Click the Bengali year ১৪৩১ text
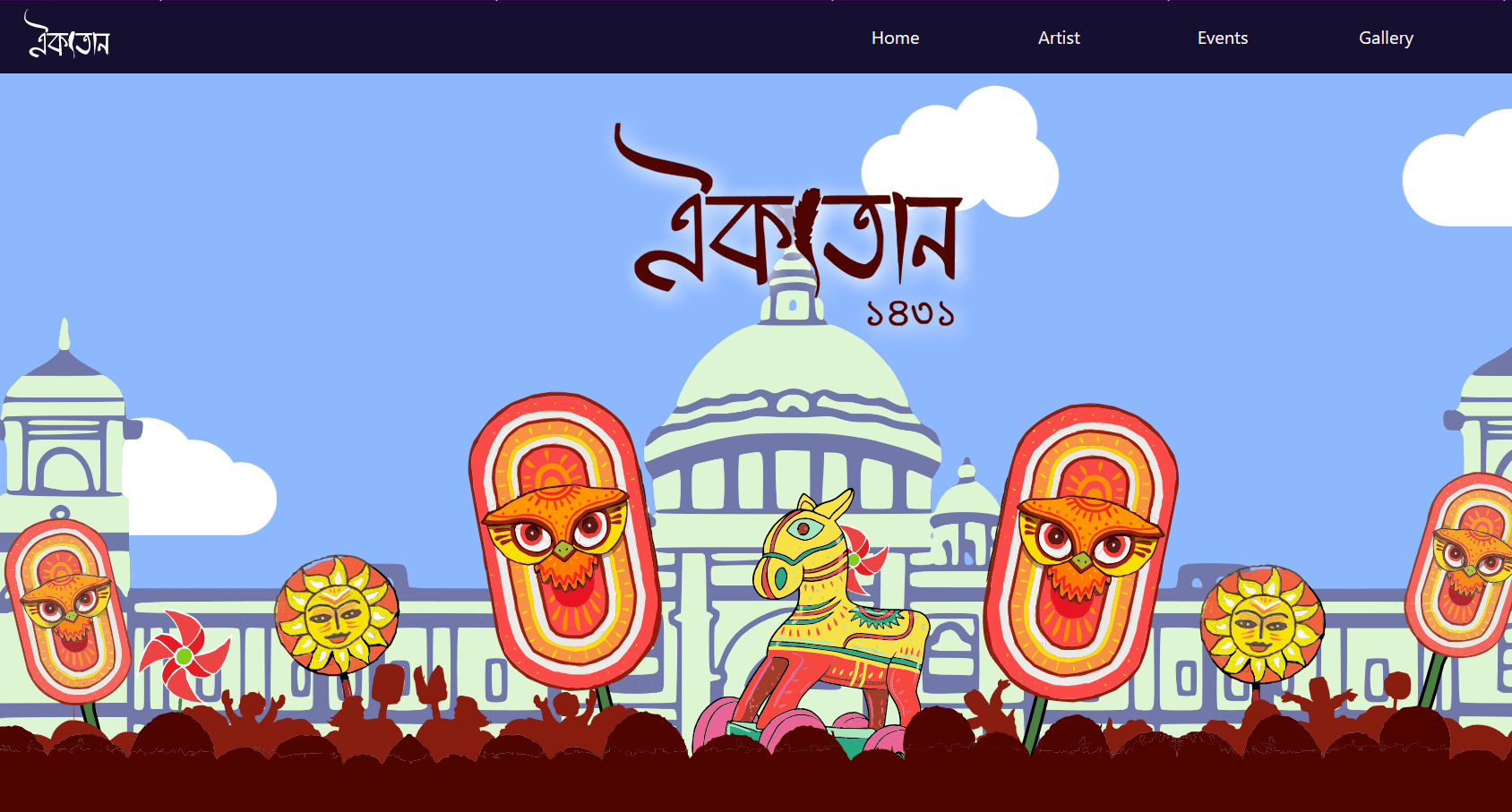 tap(910, 312)
